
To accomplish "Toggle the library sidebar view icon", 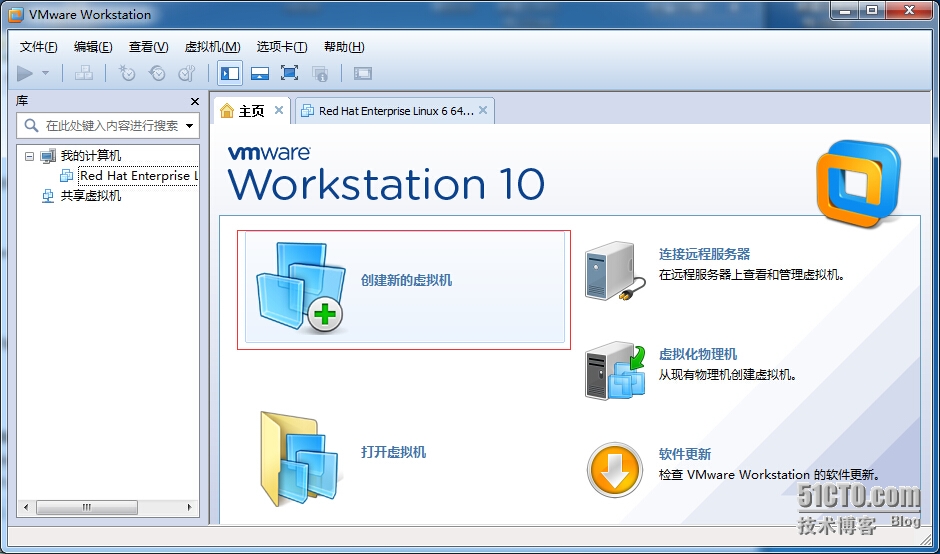I will tap(230, 73).
